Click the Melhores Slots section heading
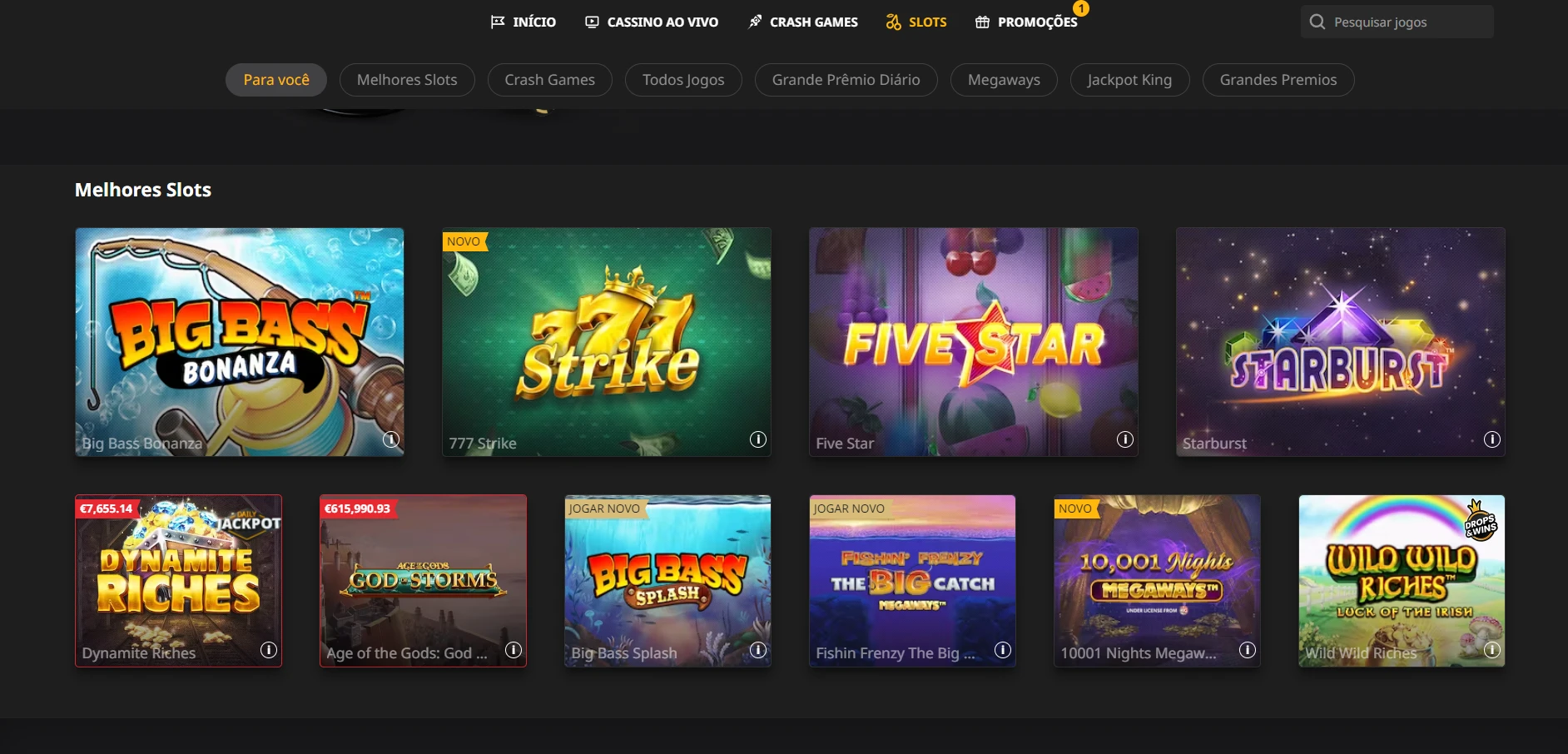Viewport: 1568px width, 754px height. click(x=143, y=190)
